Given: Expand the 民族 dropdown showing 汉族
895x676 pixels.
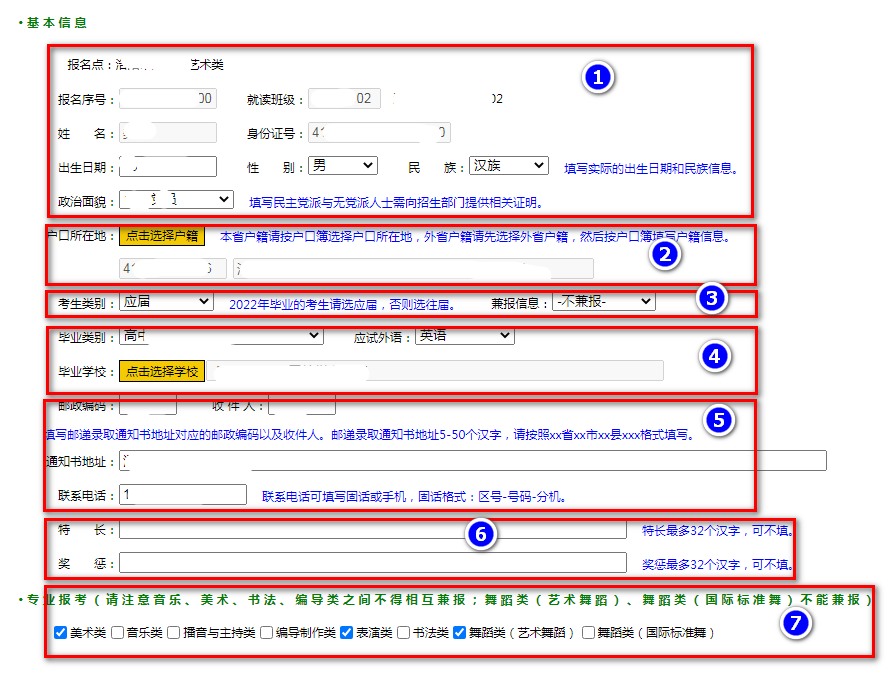Looking at the screenshot, I should point(508,166).
